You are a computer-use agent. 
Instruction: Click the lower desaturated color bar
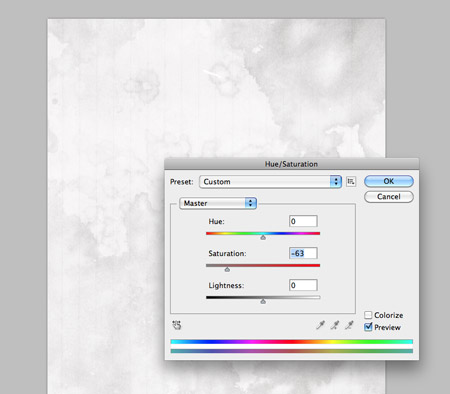(x=292, y=351)
